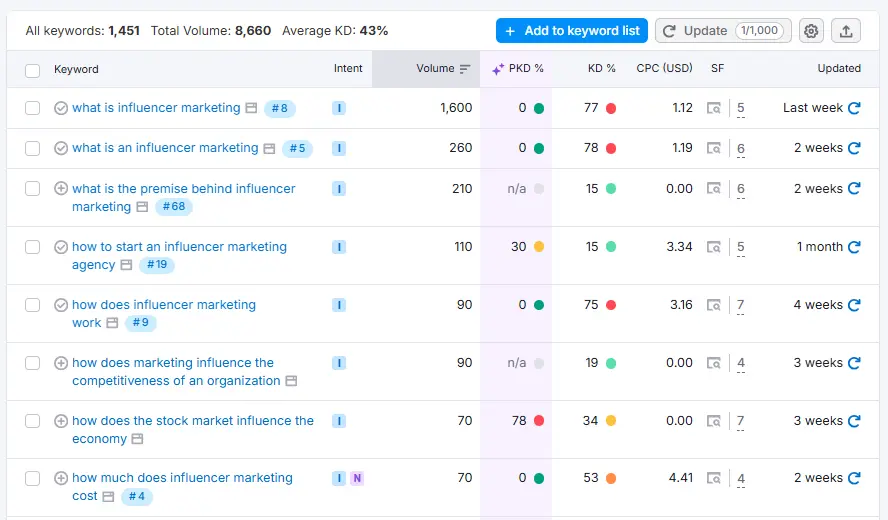This screenshot has width=888, height=520.
Task: Sort by the KD % column header
Action: click(601, 69)
